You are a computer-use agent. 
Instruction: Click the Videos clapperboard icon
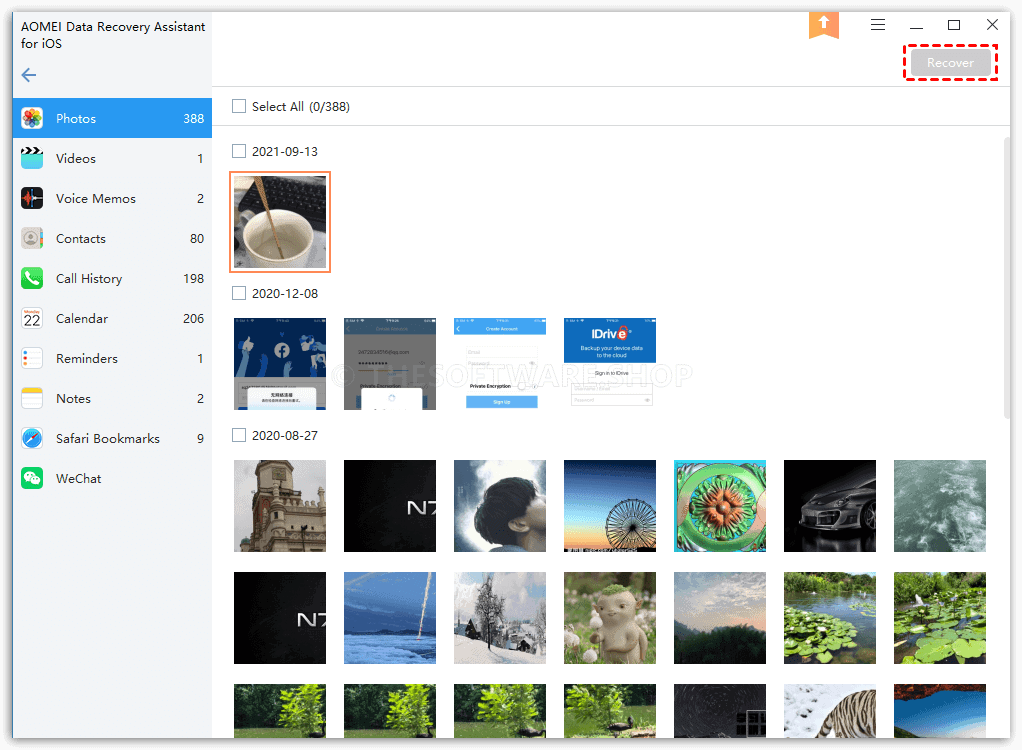(32, 158)
